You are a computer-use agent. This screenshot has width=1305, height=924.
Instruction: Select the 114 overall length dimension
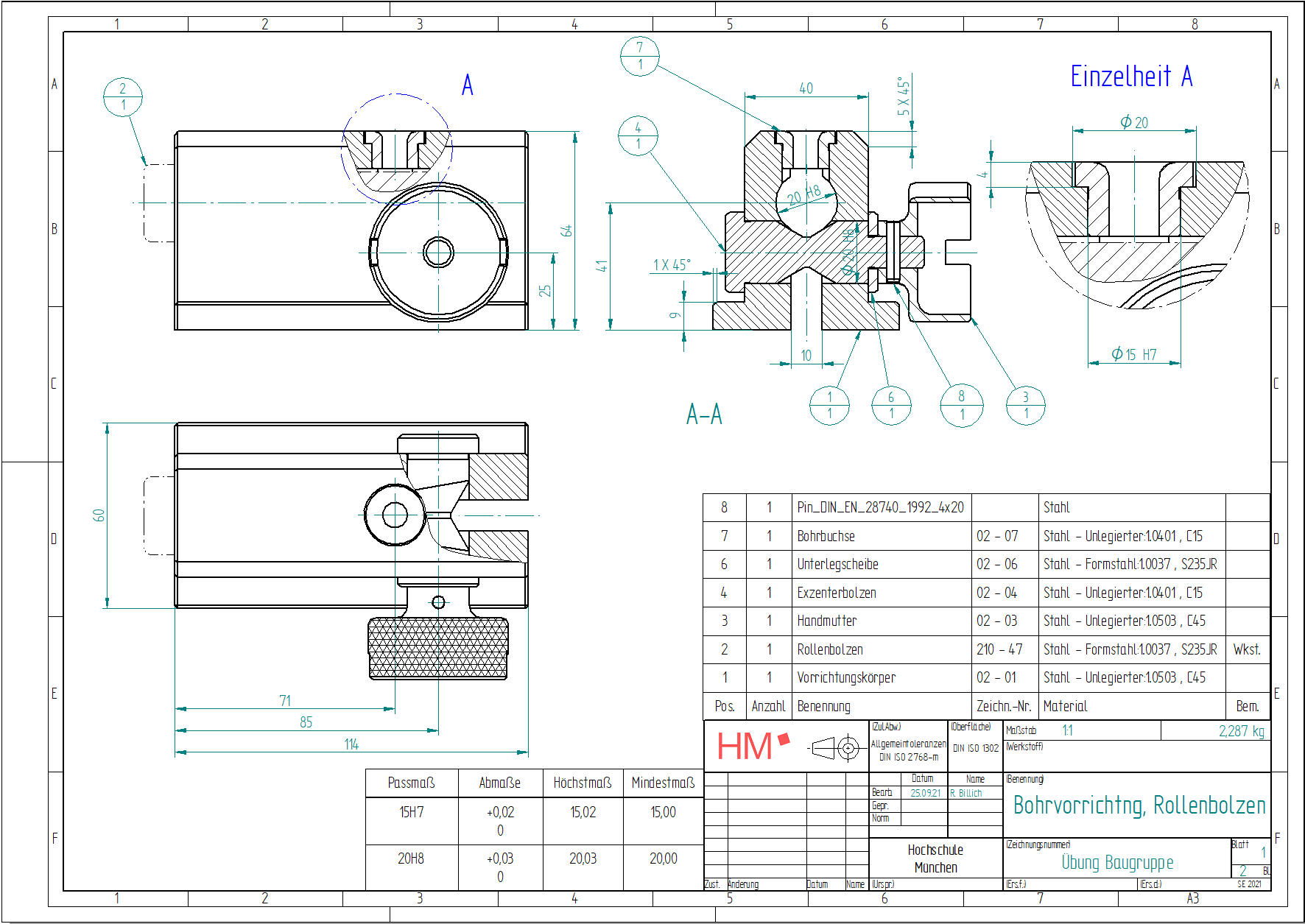tap(351, 744)
